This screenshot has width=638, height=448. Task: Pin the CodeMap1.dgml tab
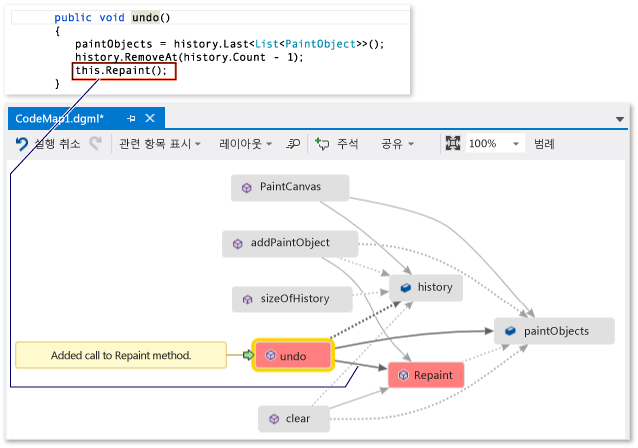(x=131, y=118)
